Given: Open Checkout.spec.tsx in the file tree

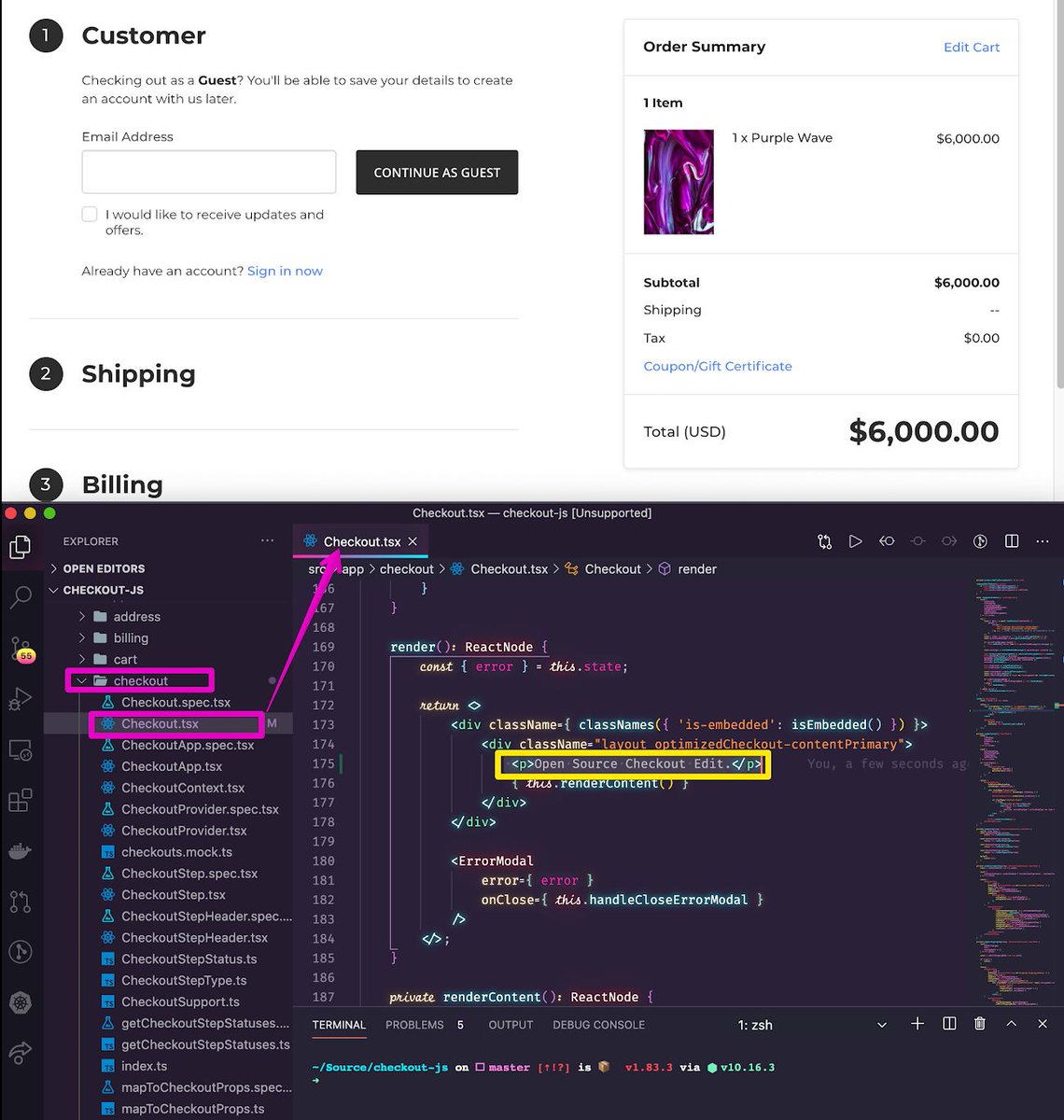Looking at the screenshot, I should (175, 702).
